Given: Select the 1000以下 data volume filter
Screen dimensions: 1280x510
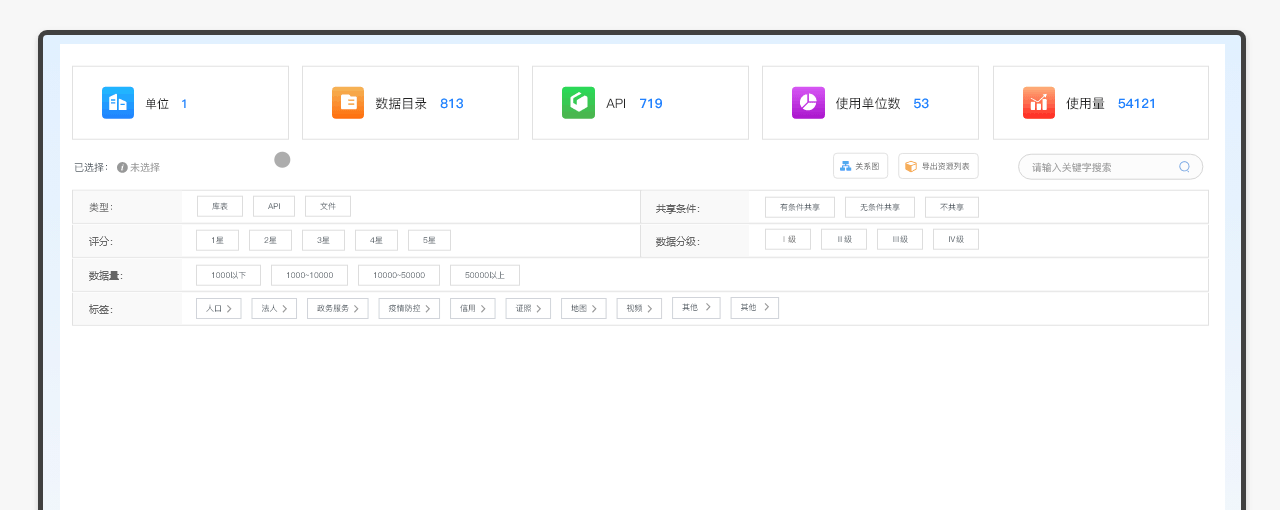Looking at the screenshot, I should pos(229,275).
